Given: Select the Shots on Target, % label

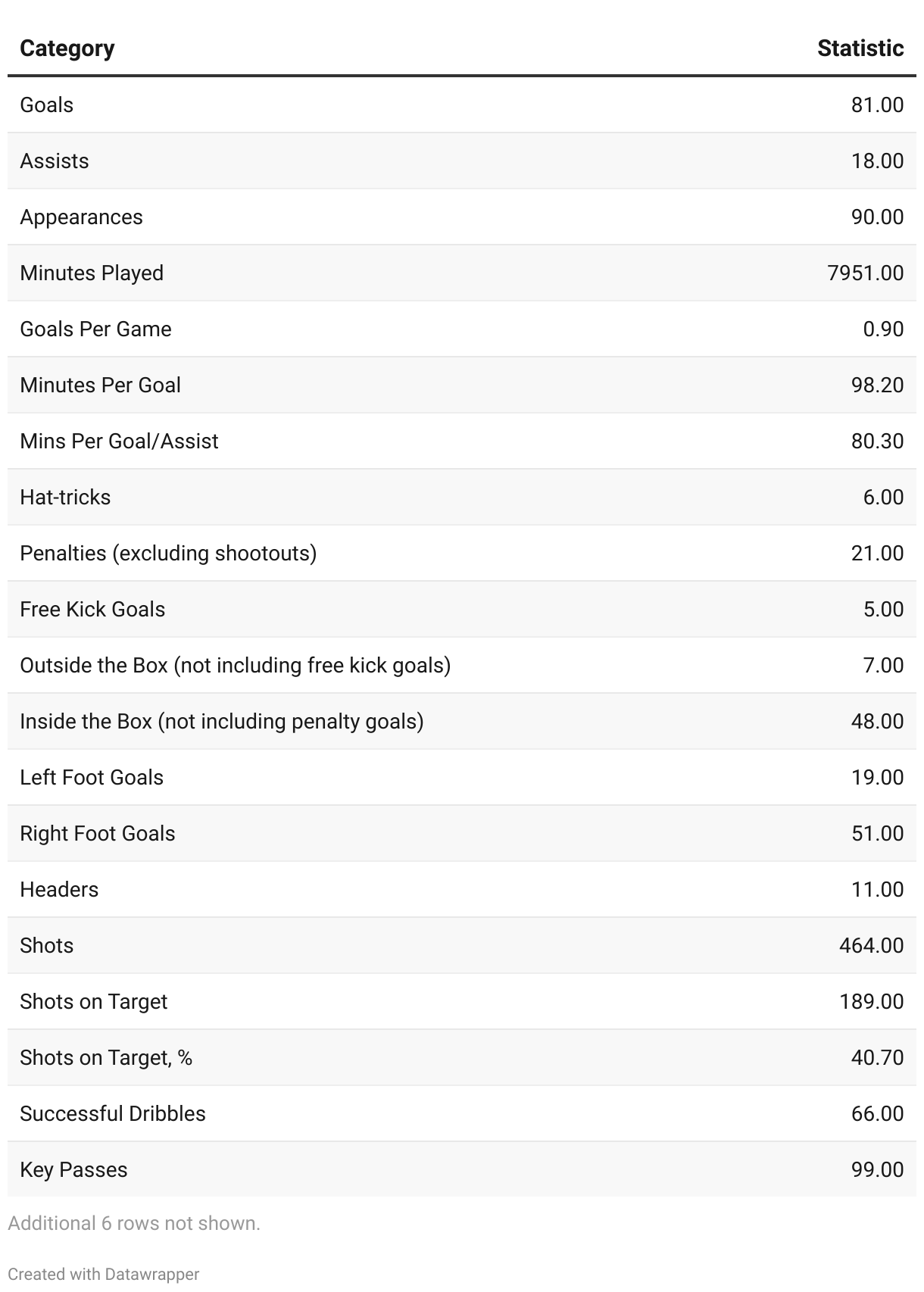Looking at the screenshot, I should pyautogui.click(x=106, y=1057).
